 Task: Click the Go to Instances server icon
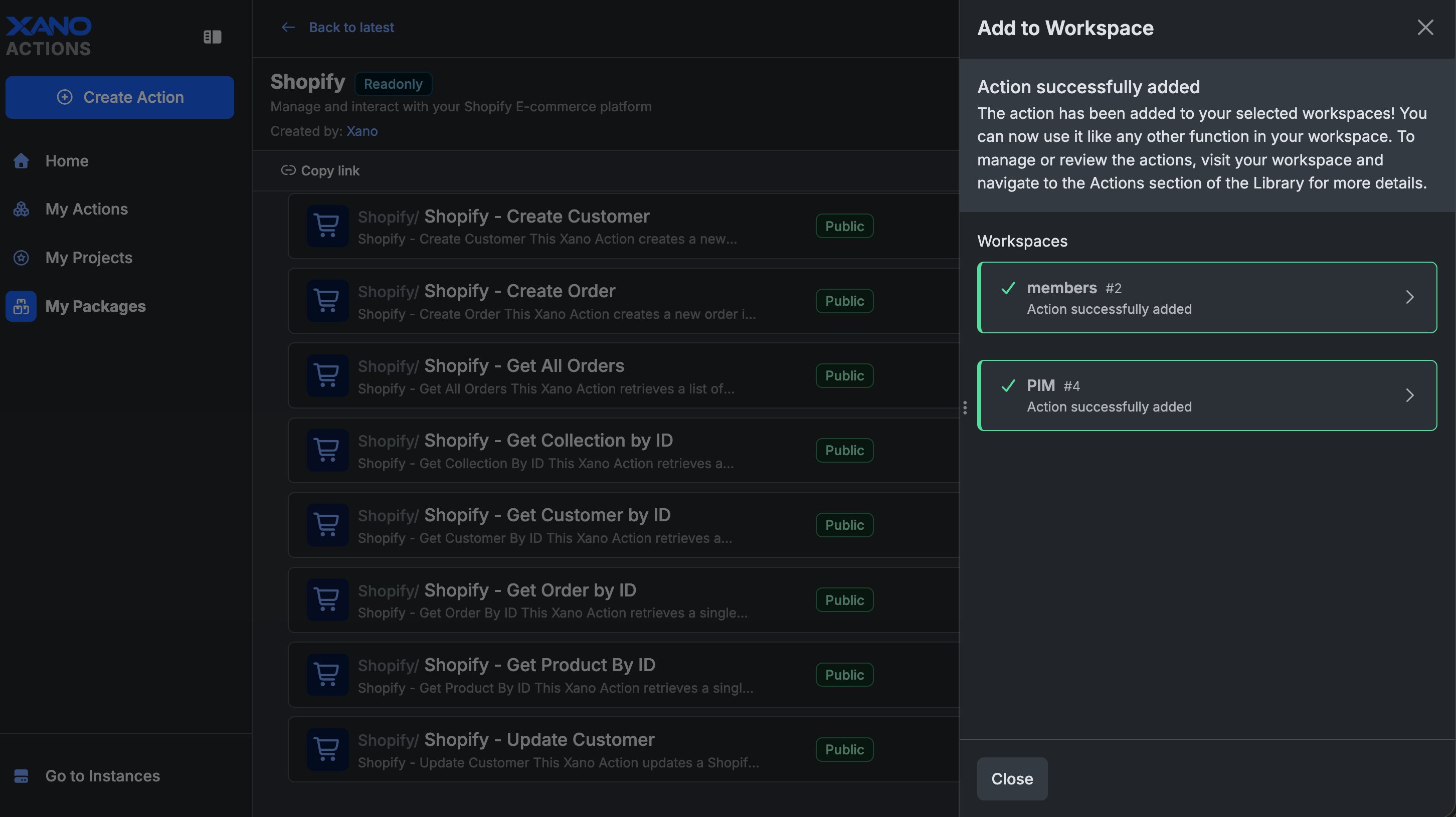(x=21, y=776)
